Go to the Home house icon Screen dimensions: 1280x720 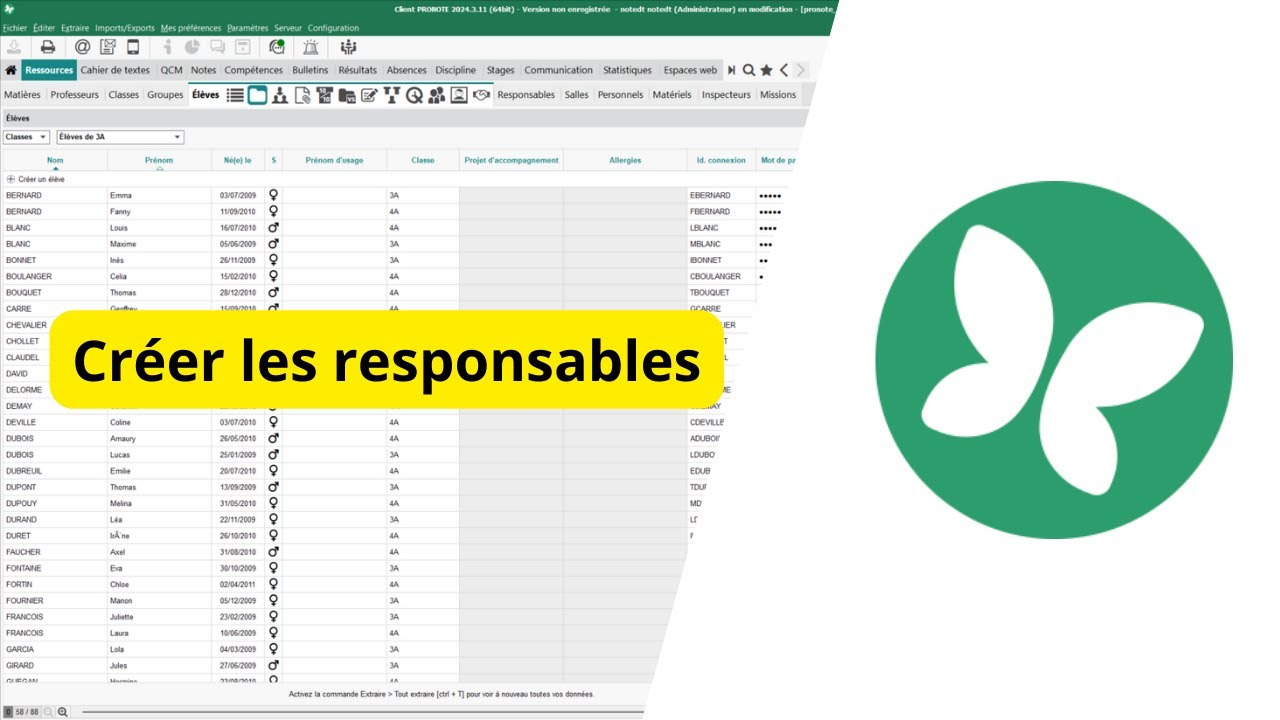[10, 70]
